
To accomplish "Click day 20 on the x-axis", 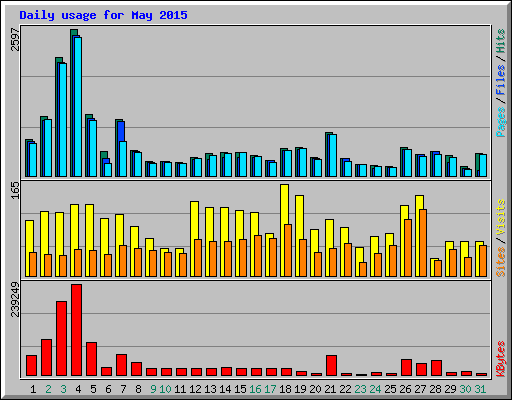I will click(x=315, y=389).
